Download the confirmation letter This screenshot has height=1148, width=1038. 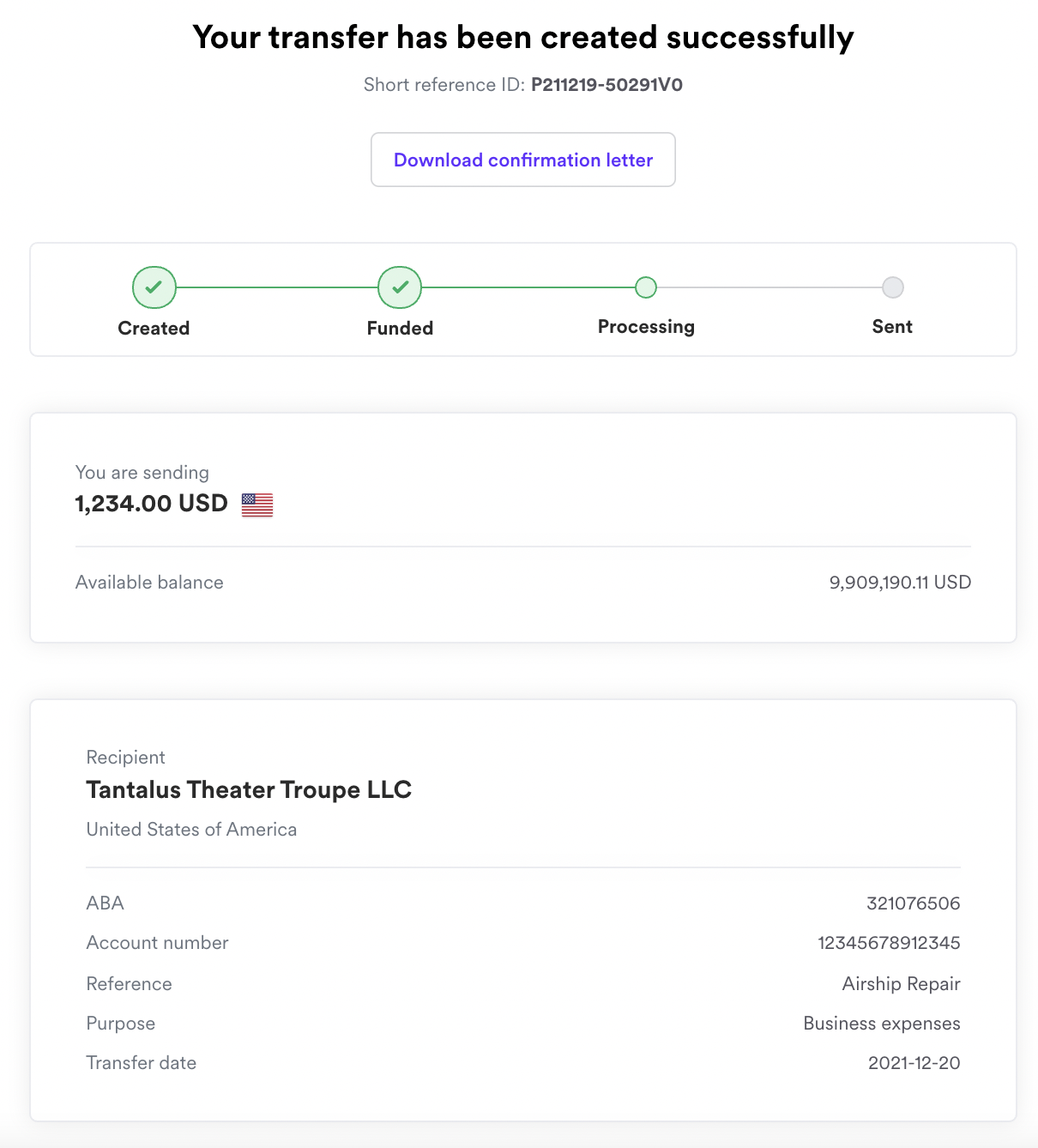pyautogui.click(x=523, y=160)
